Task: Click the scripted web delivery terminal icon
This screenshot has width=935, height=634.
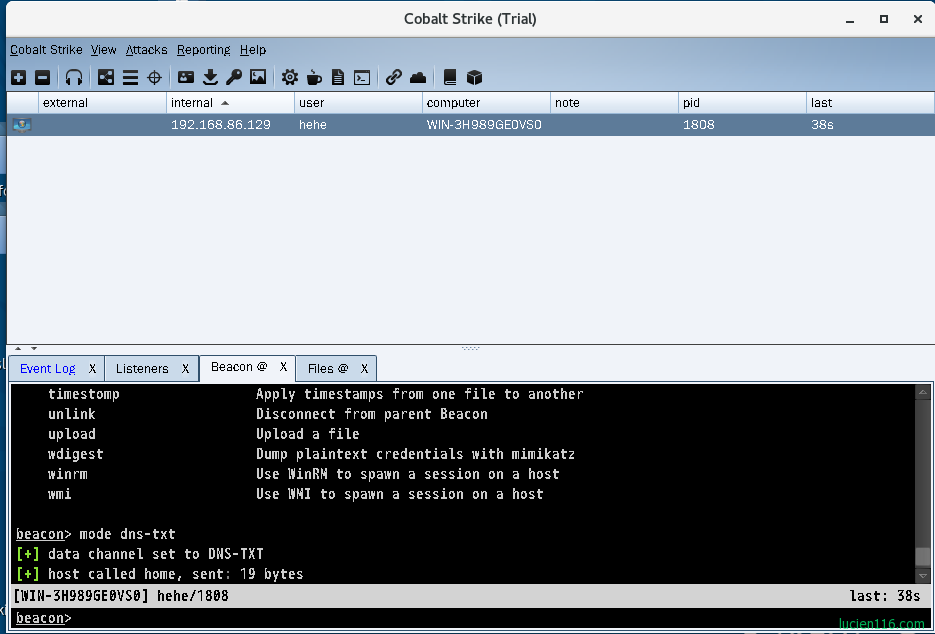Action: 362,78
